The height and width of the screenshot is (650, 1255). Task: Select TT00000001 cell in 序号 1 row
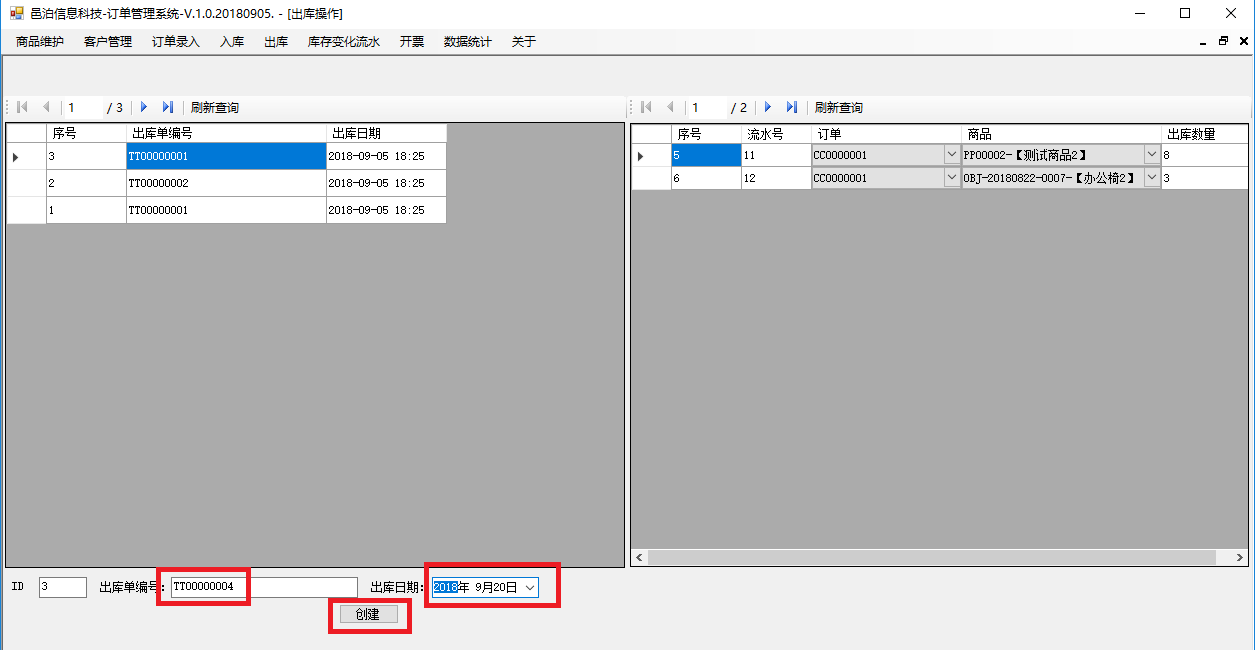point(226,210)
